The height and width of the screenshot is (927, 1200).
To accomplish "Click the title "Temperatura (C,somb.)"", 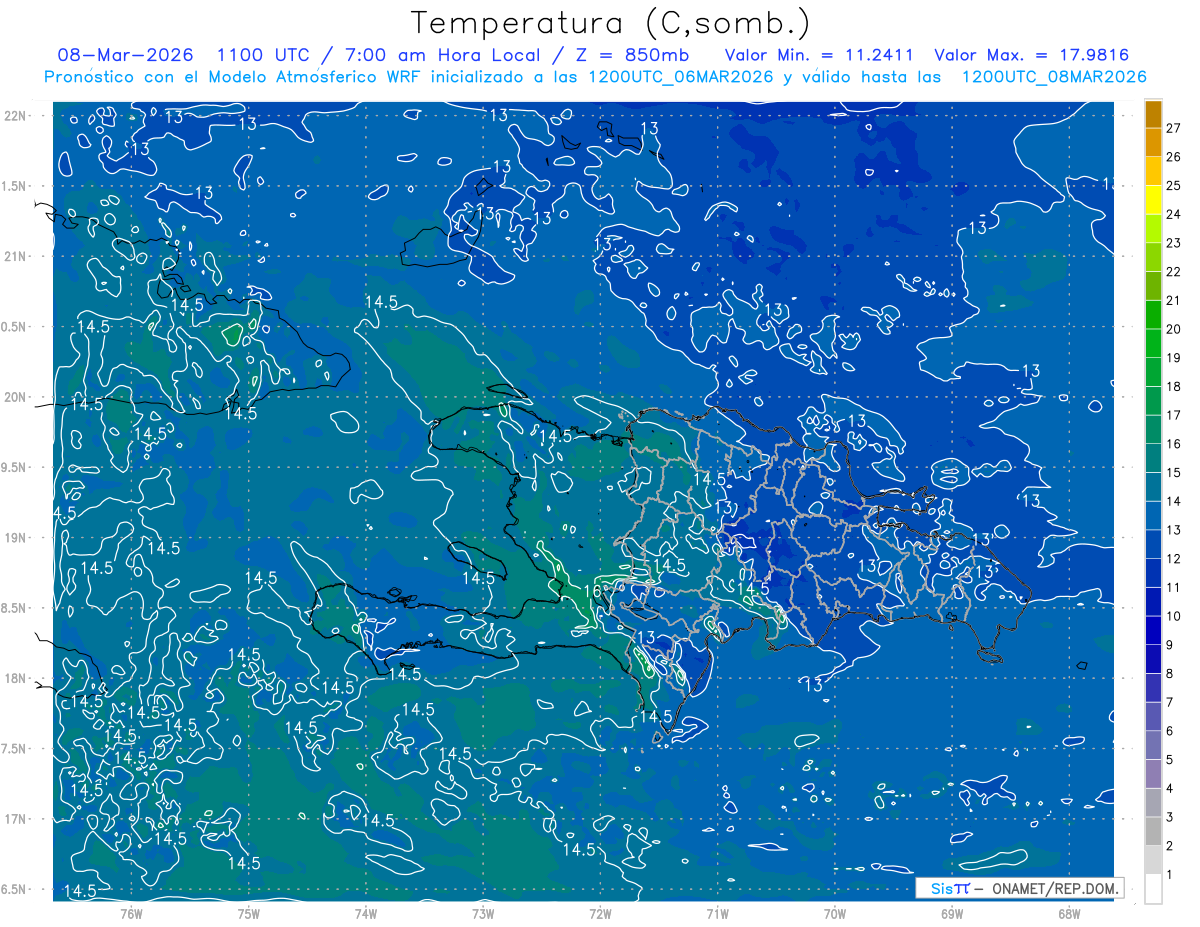I will tap(611, 23).
